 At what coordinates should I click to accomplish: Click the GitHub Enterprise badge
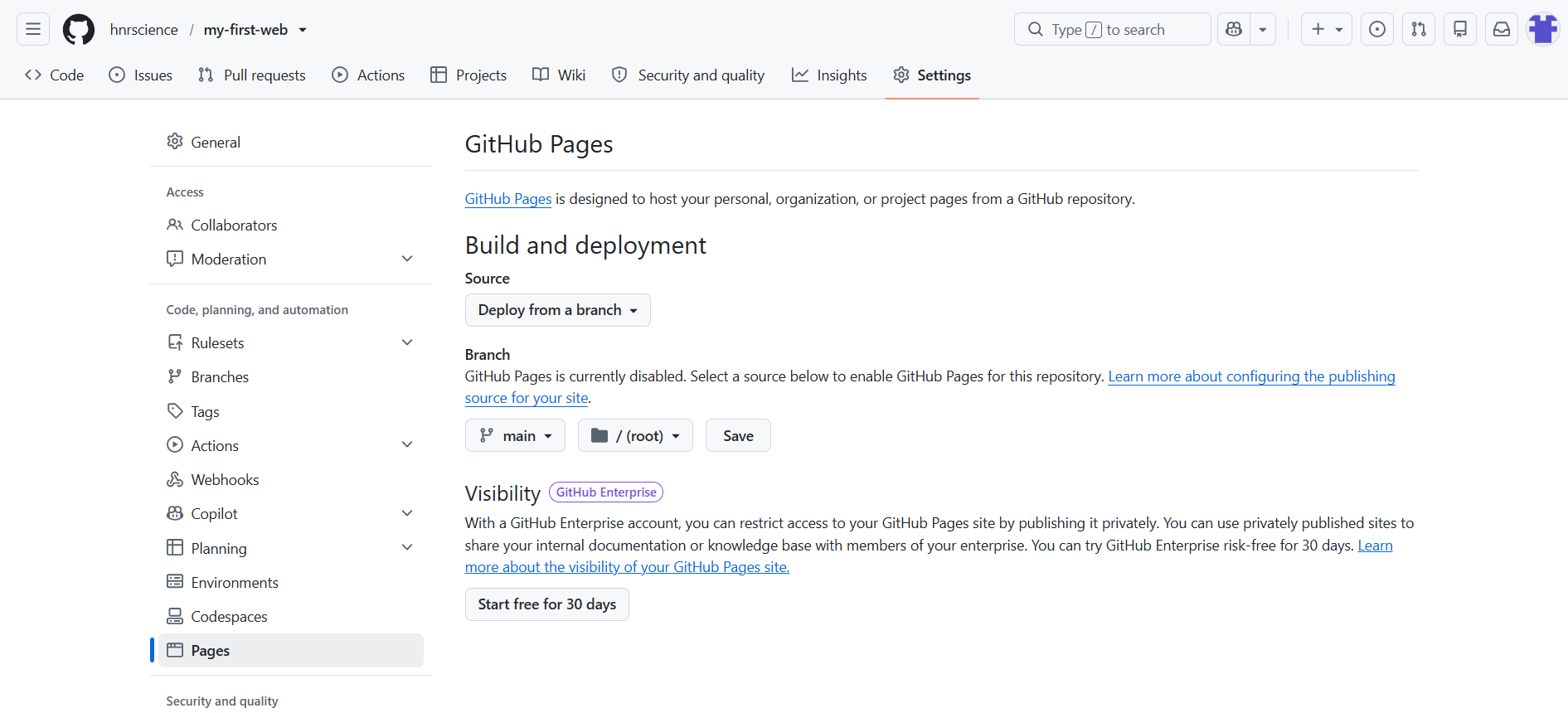point(606,492)
